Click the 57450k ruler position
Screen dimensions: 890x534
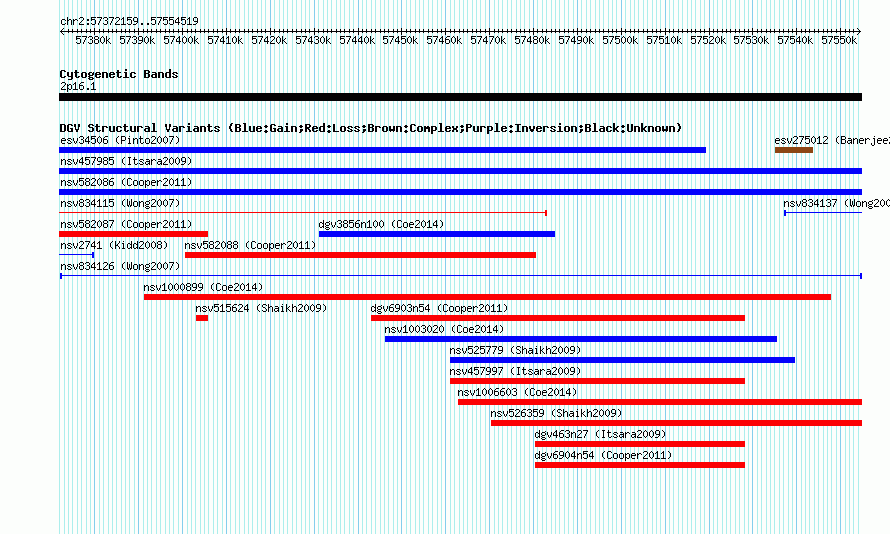click(x=400, y=40)
